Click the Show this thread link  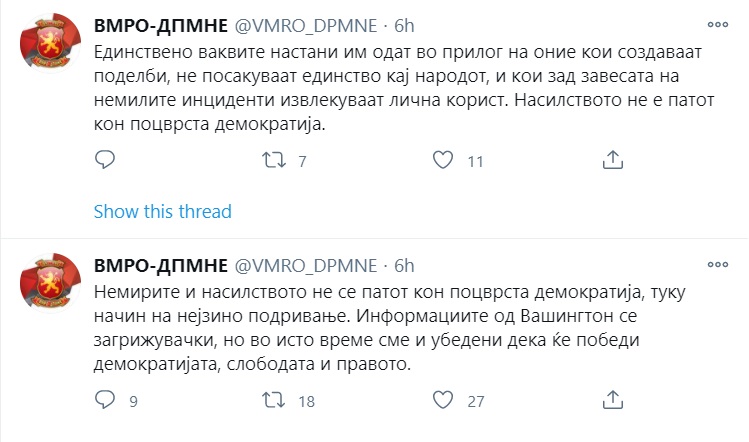click(162, 211)
